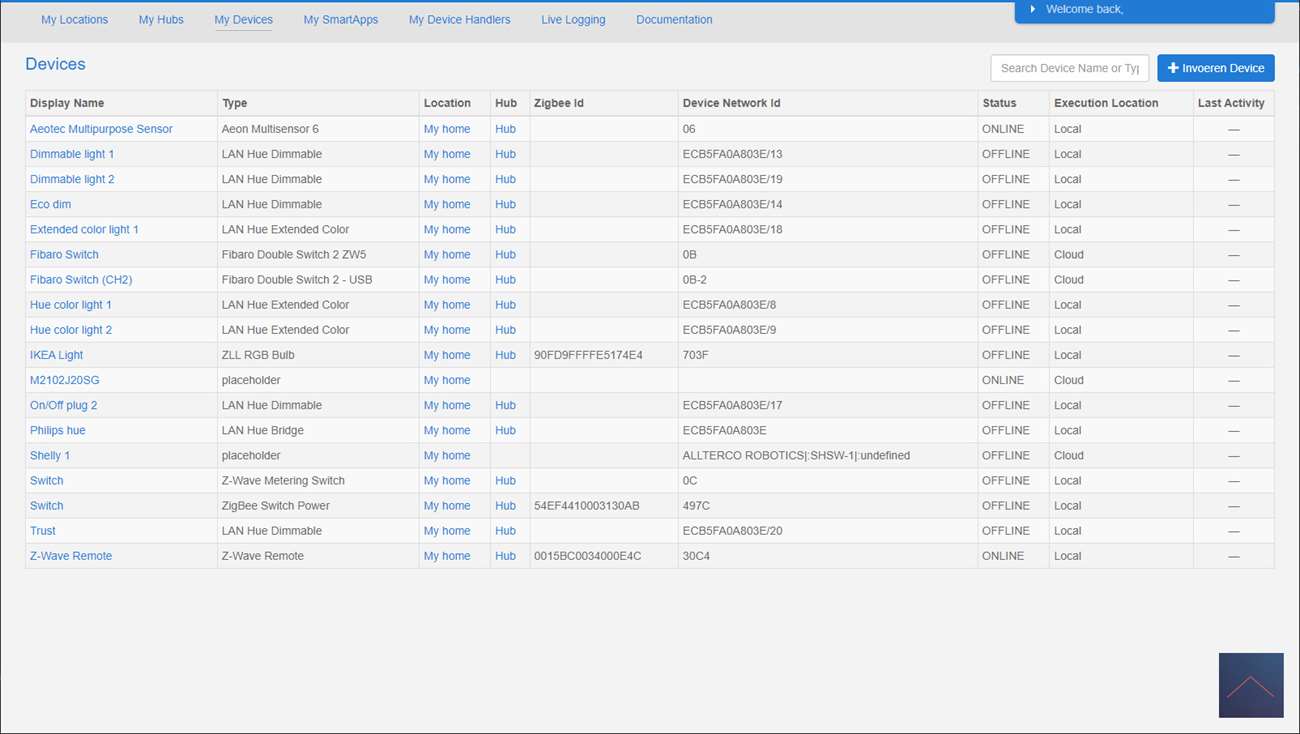
Task: Open the Extended color light 1 link
Action: pos(84,229)
